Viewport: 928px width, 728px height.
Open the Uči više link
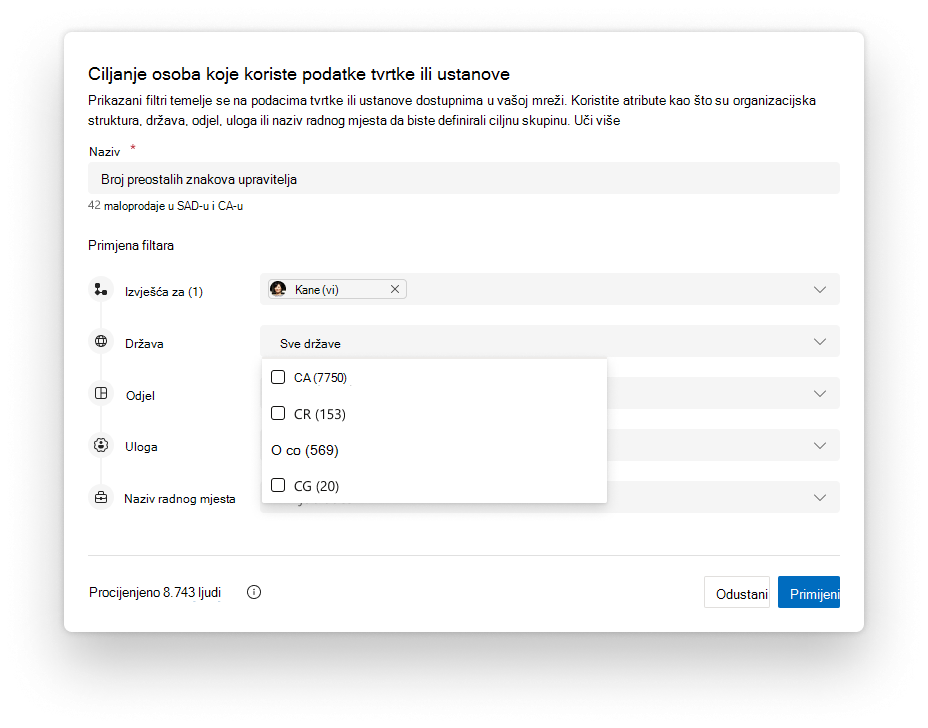point(597,121)
